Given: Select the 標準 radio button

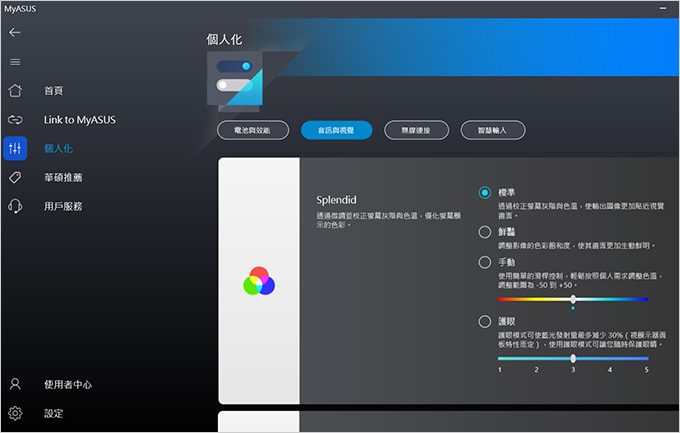Looking at the screenshot, I should (484, 192).
